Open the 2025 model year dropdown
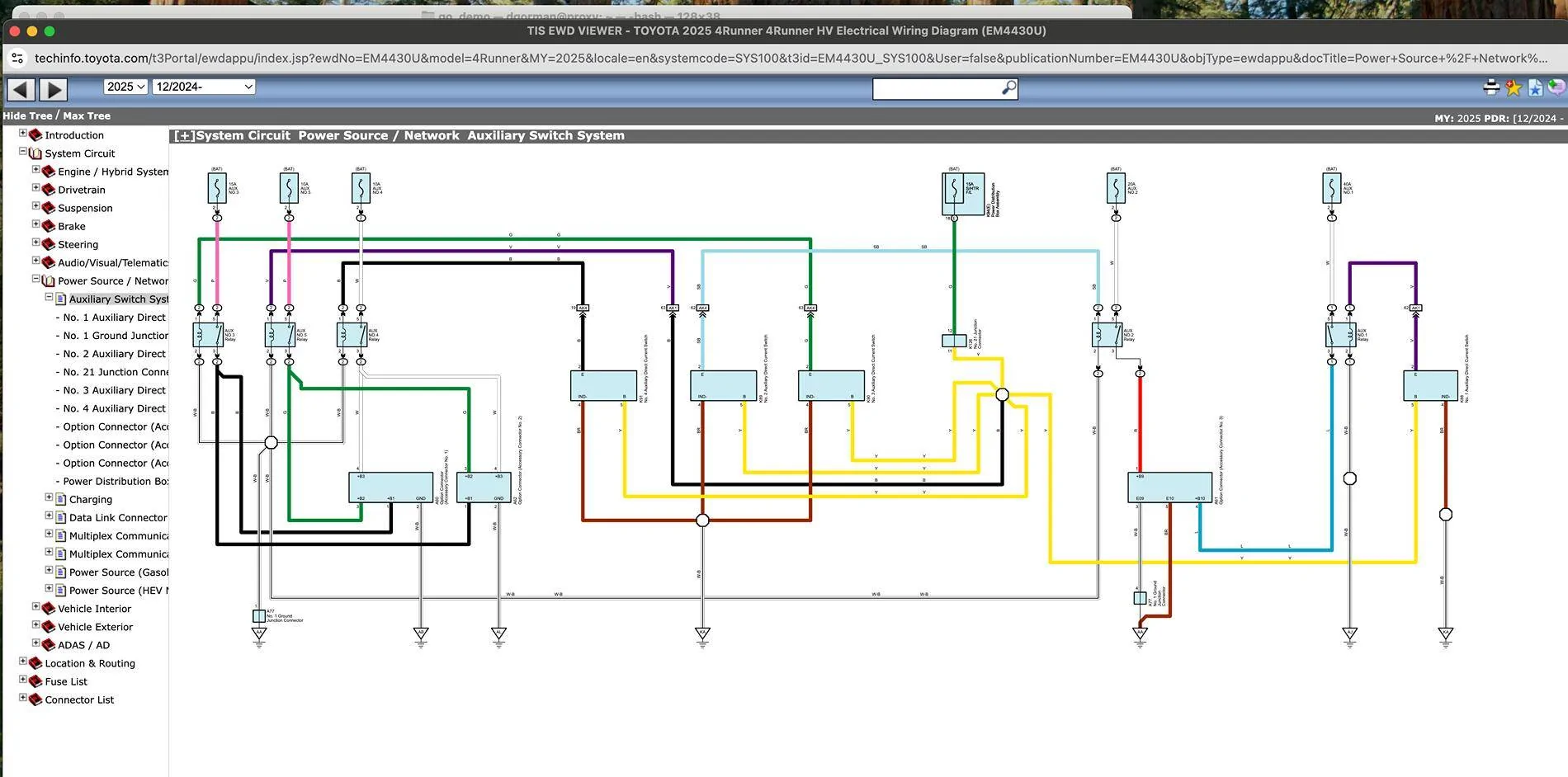The height and width of the screenshot is (777, 1568). tap(125, 87)
